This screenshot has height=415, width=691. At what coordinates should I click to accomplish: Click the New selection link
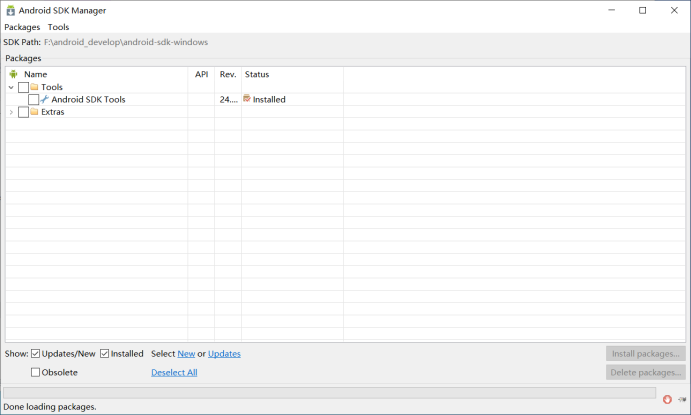point(186,354)
